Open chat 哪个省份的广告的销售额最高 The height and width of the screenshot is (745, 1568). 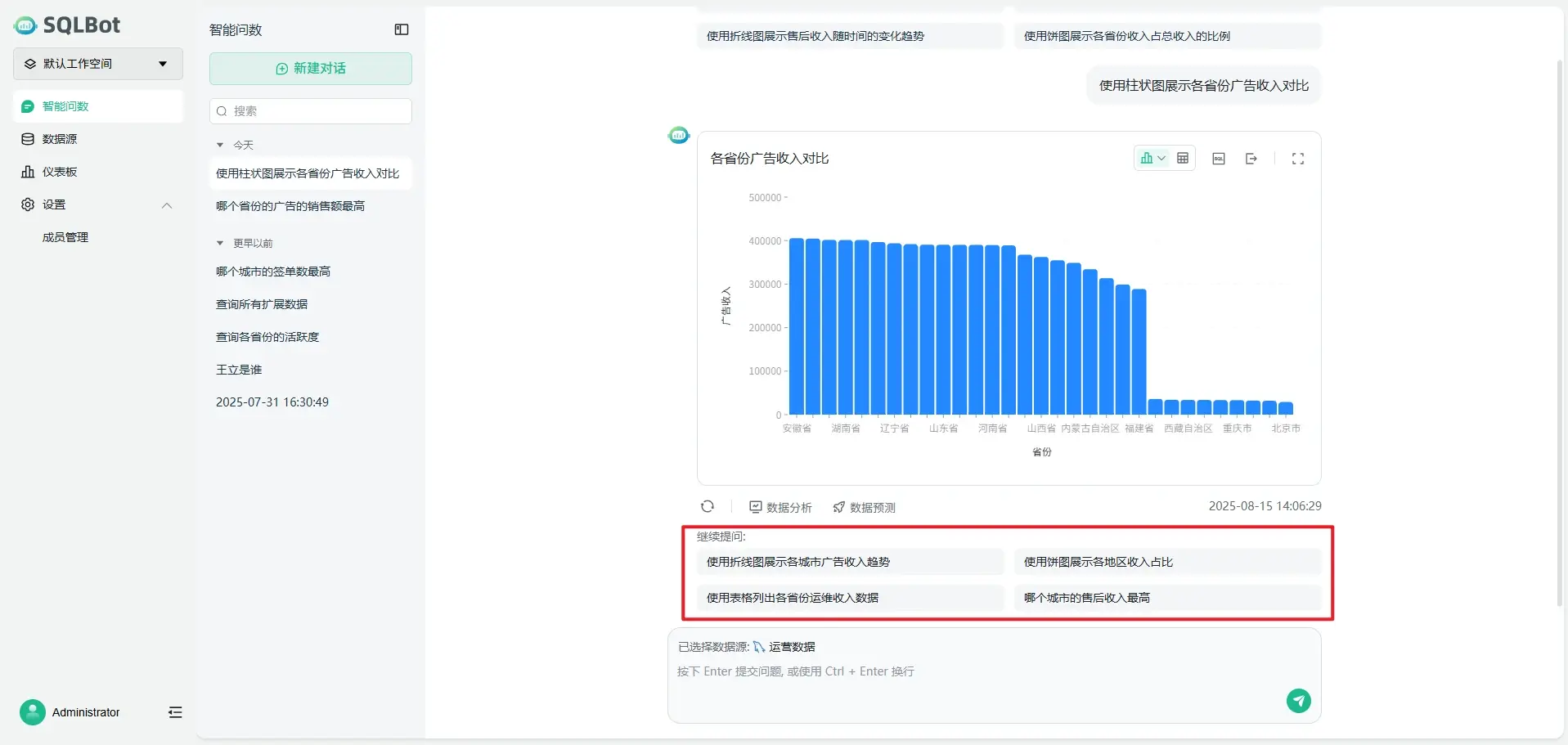click(311, 206)
